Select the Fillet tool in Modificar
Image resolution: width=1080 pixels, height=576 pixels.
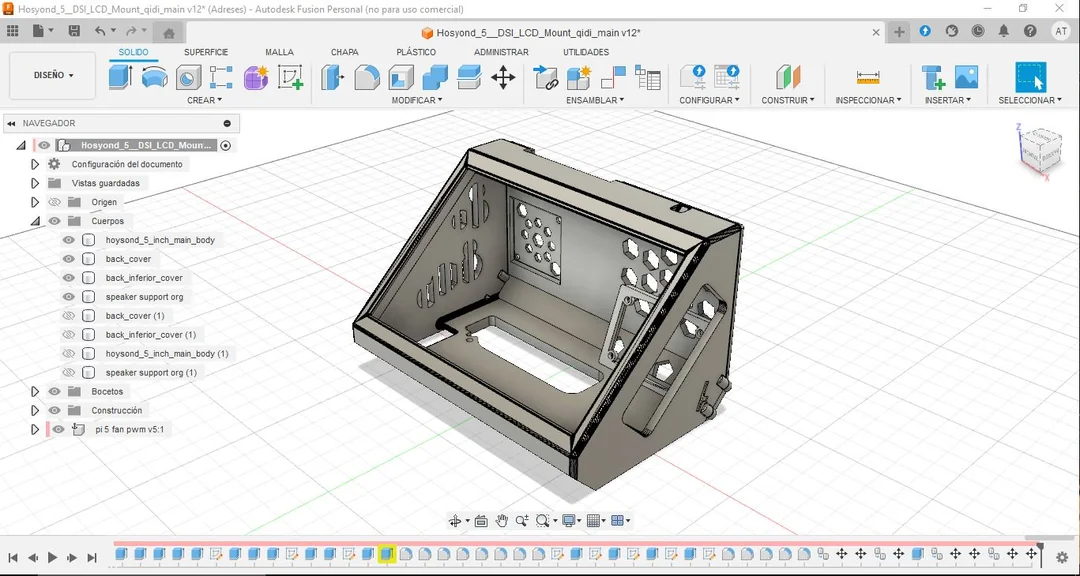pyautogui.click(x=367, y=77)
